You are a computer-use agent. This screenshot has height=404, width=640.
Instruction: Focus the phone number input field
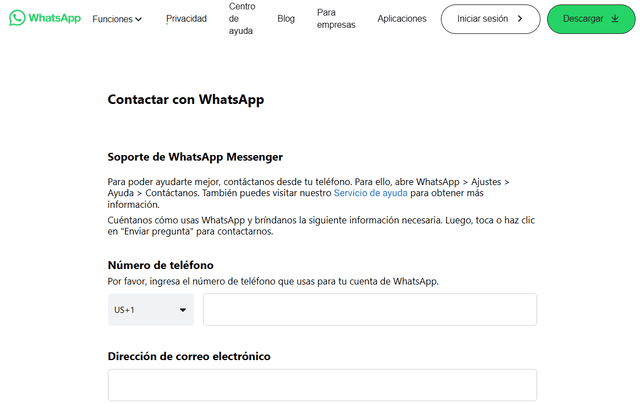[x=369, y=310]
